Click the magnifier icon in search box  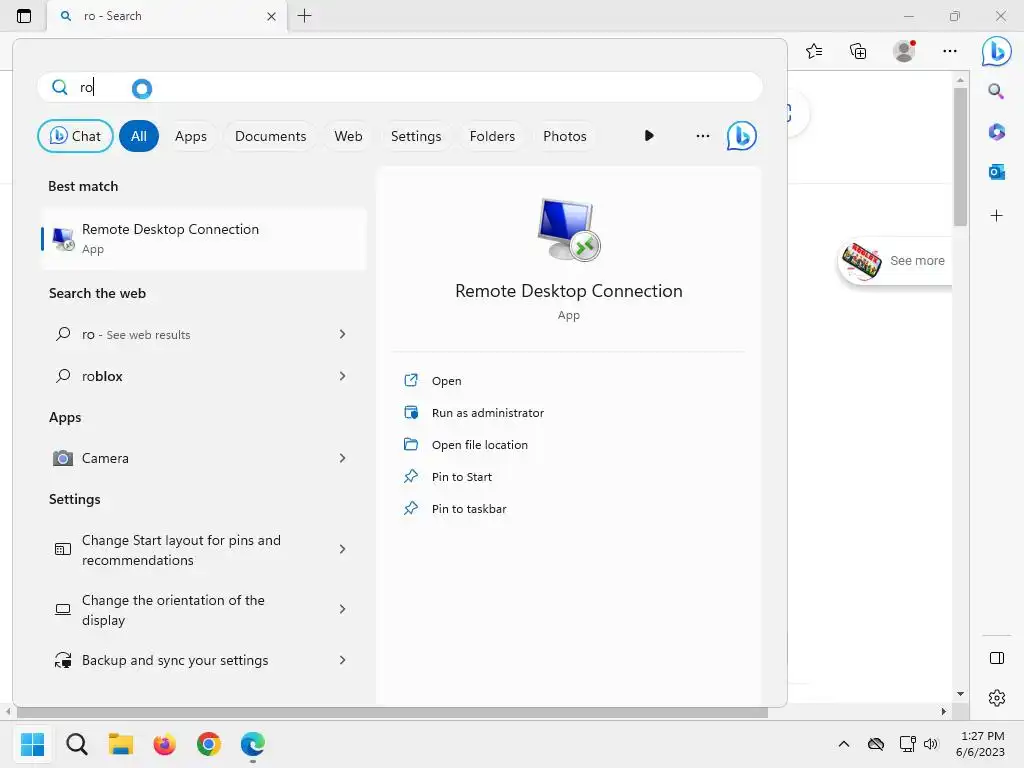(x=59, y=88)
